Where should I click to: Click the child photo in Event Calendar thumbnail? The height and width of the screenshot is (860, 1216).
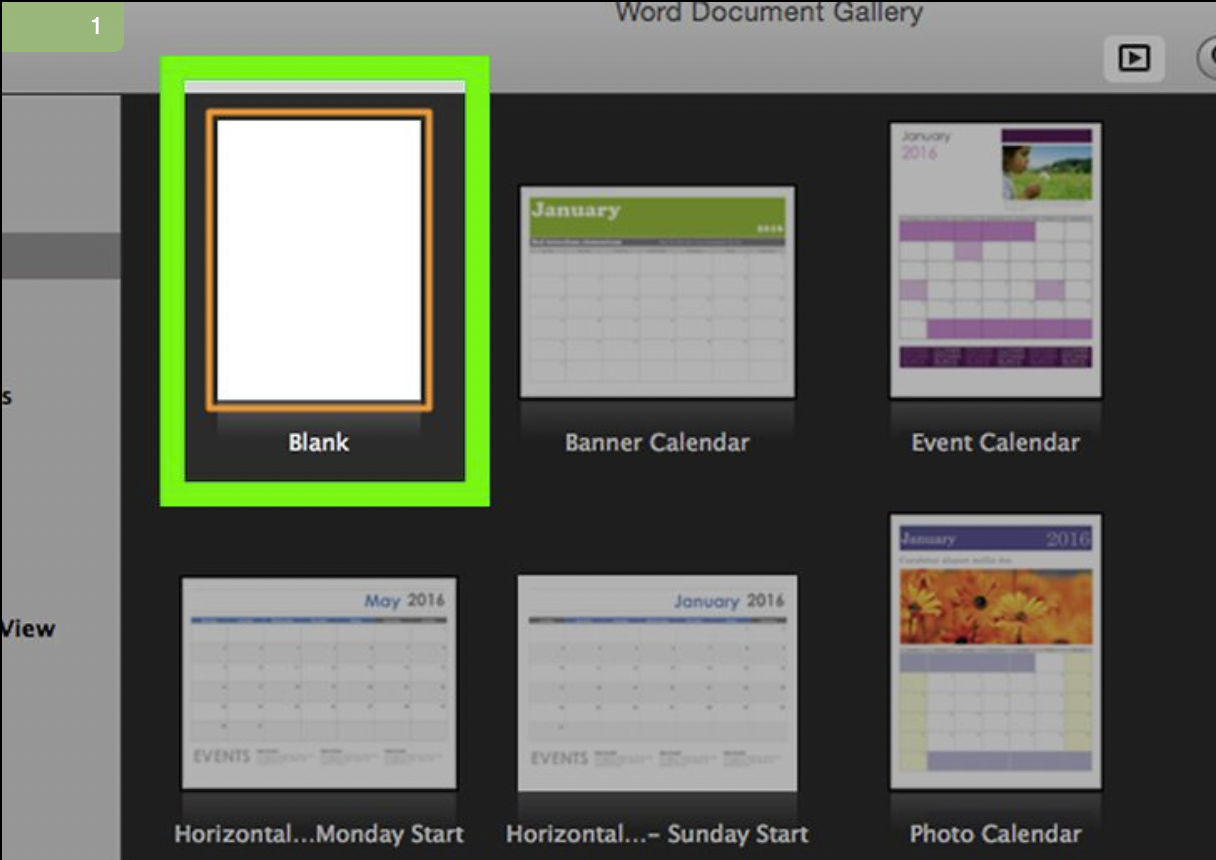(1046, 172)
